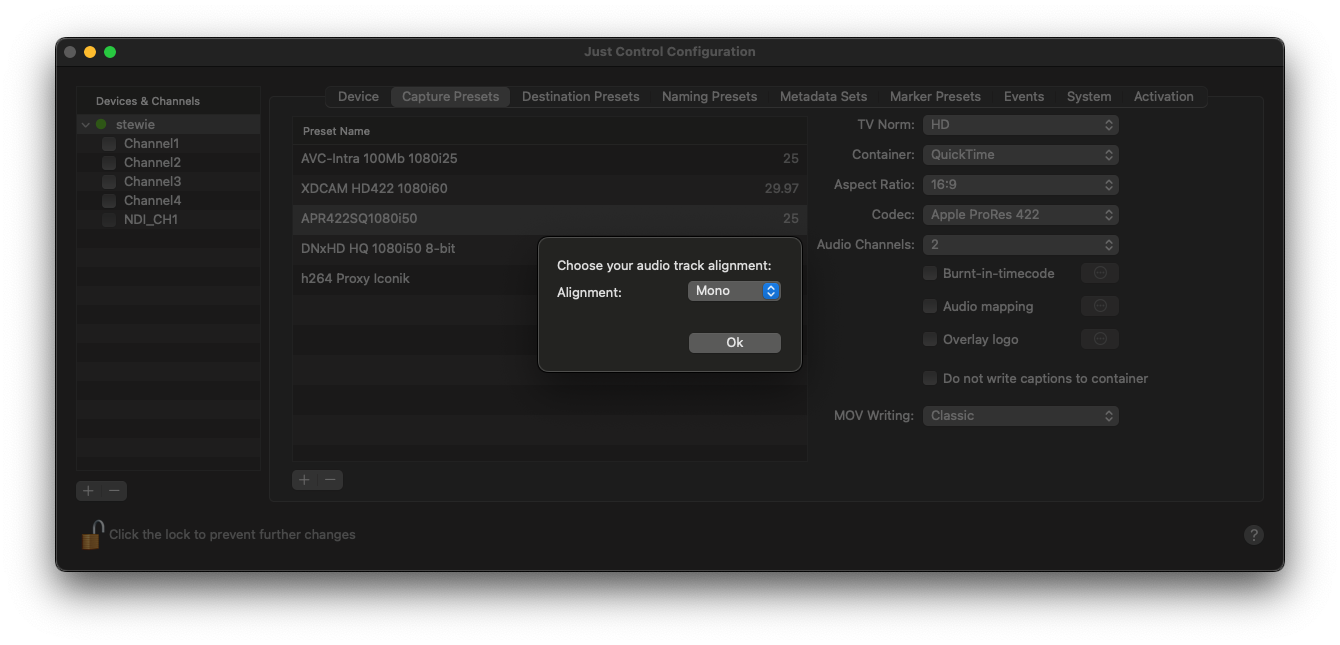Toggle Overlay logo checkbox
1340x645 pixels.
(930, 339)
